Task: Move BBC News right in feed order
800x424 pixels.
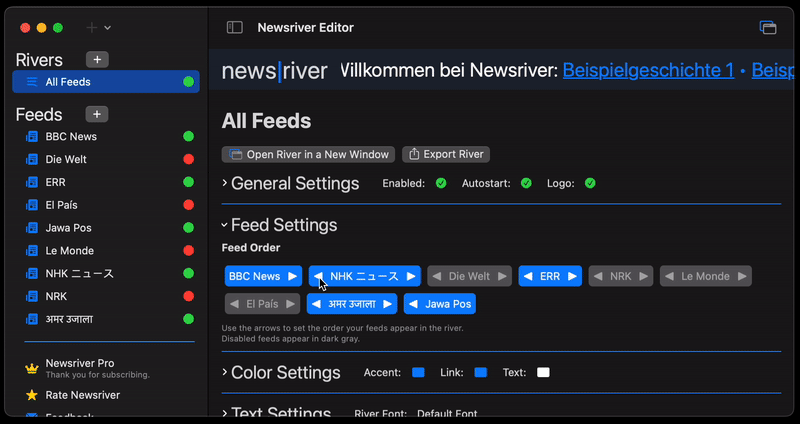Action: (x=292, y=276)
